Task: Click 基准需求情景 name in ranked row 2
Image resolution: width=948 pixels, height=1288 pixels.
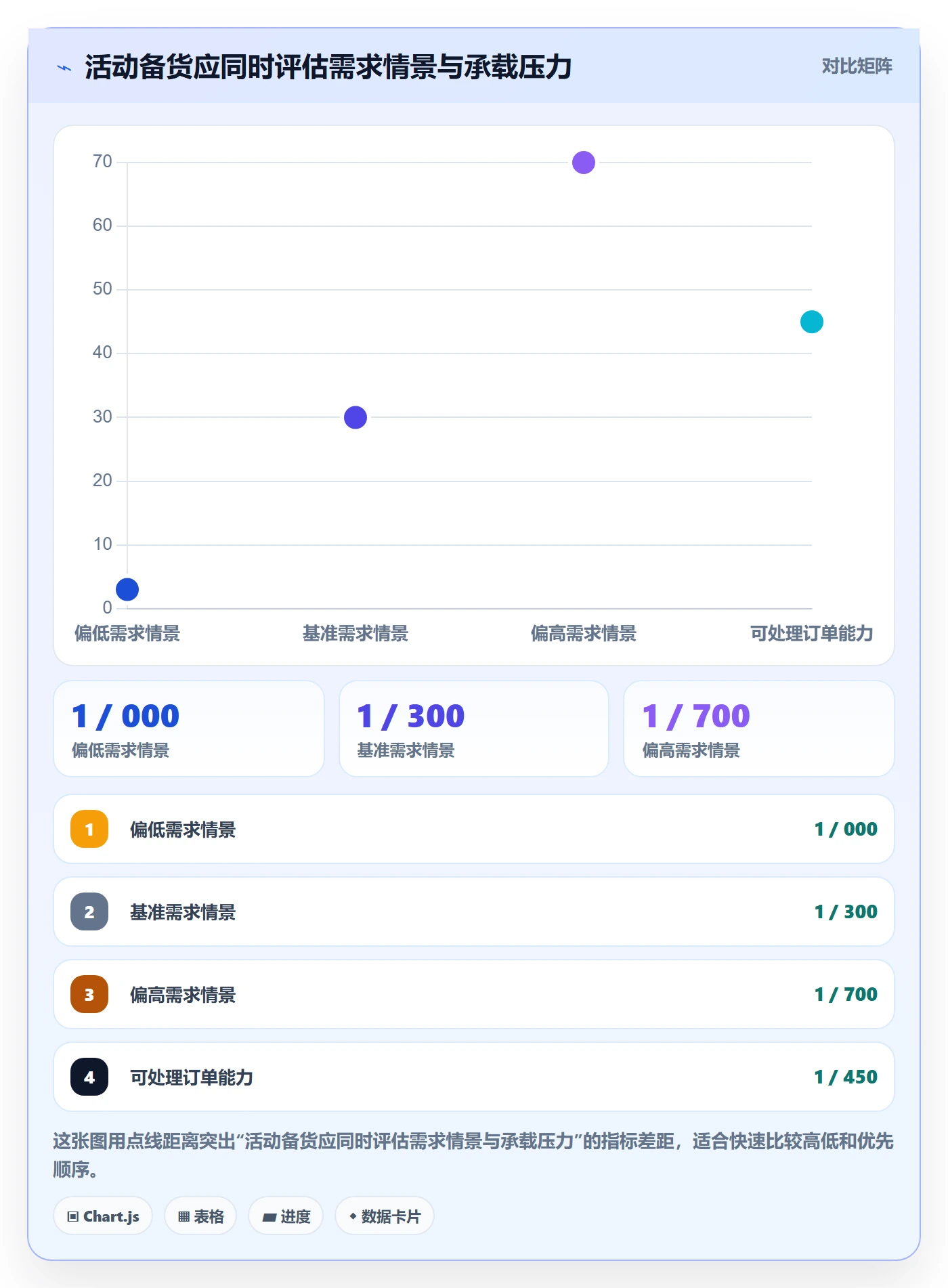Action: (x=183, y=912)
